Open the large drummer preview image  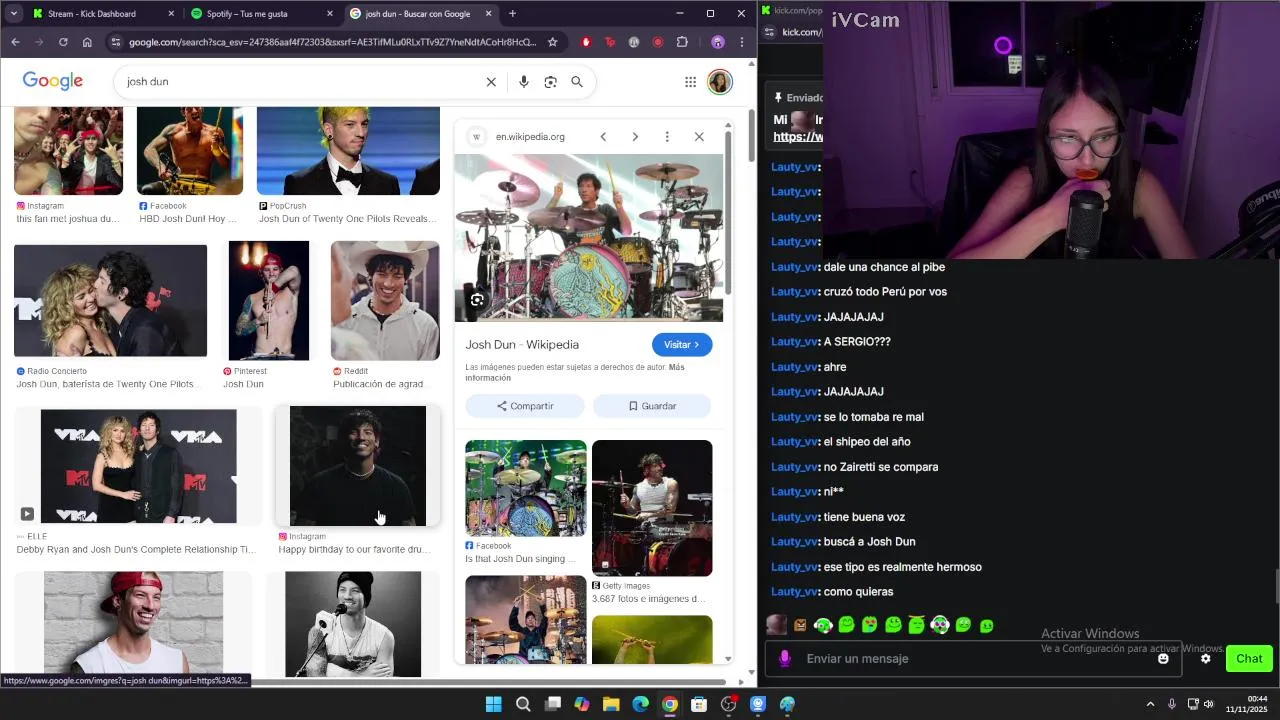tap(589, 238)
